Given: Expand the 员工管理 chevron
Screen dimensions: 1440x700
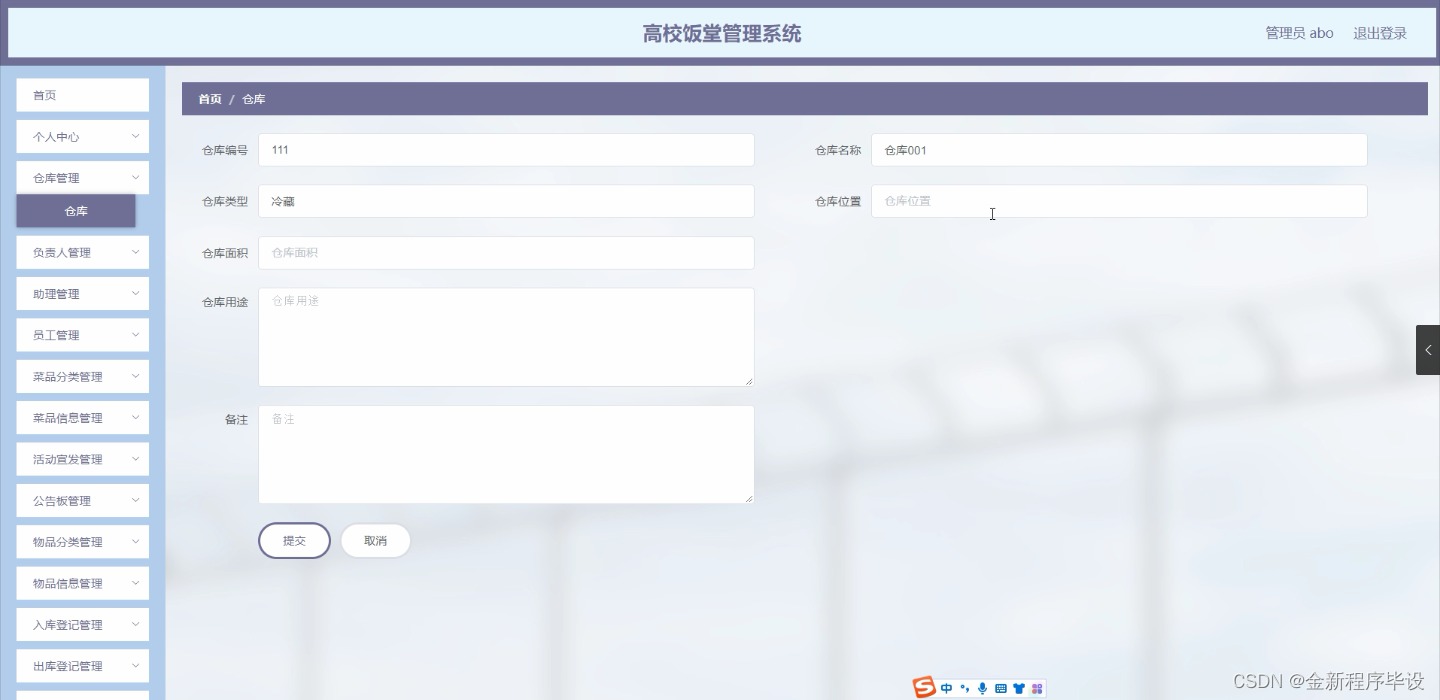Looking at the screenshot, I should 135,335.
